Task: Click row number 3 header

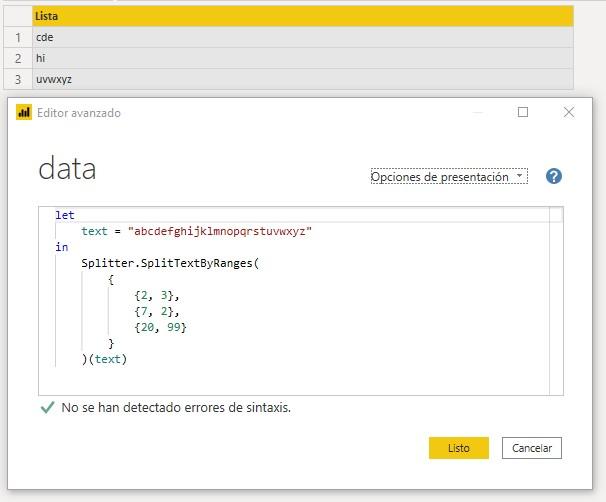Action: [x=18, y=79]
